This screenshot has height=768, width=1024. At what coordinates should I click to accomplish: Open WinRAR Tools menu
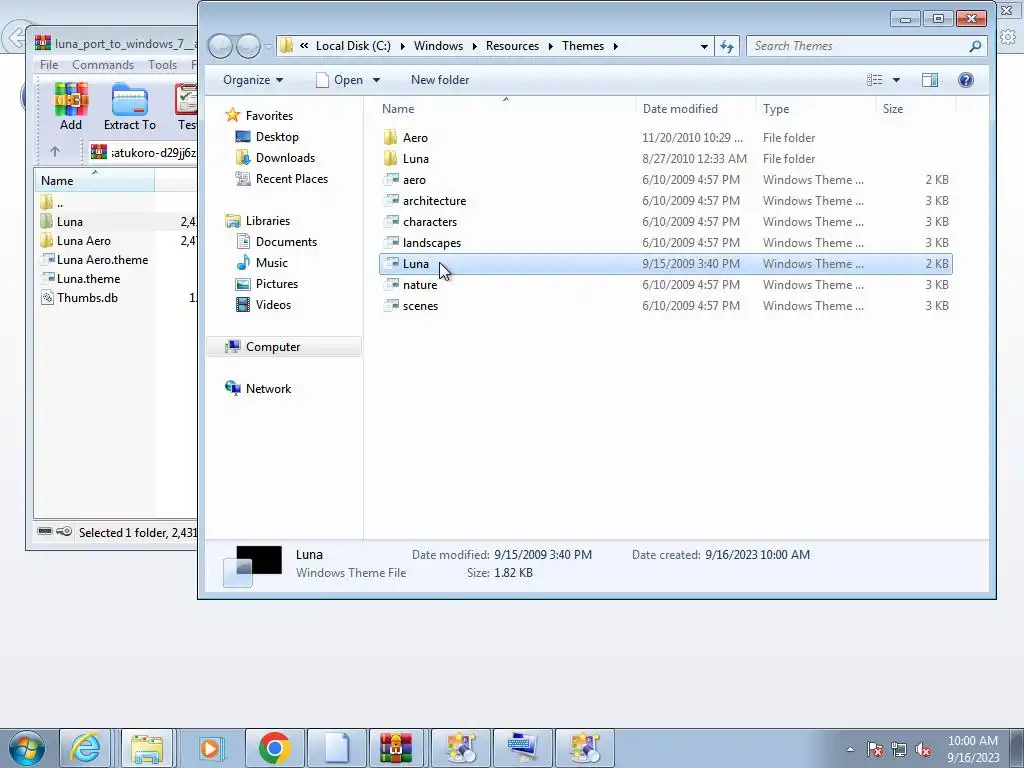[x=162, y=65]
